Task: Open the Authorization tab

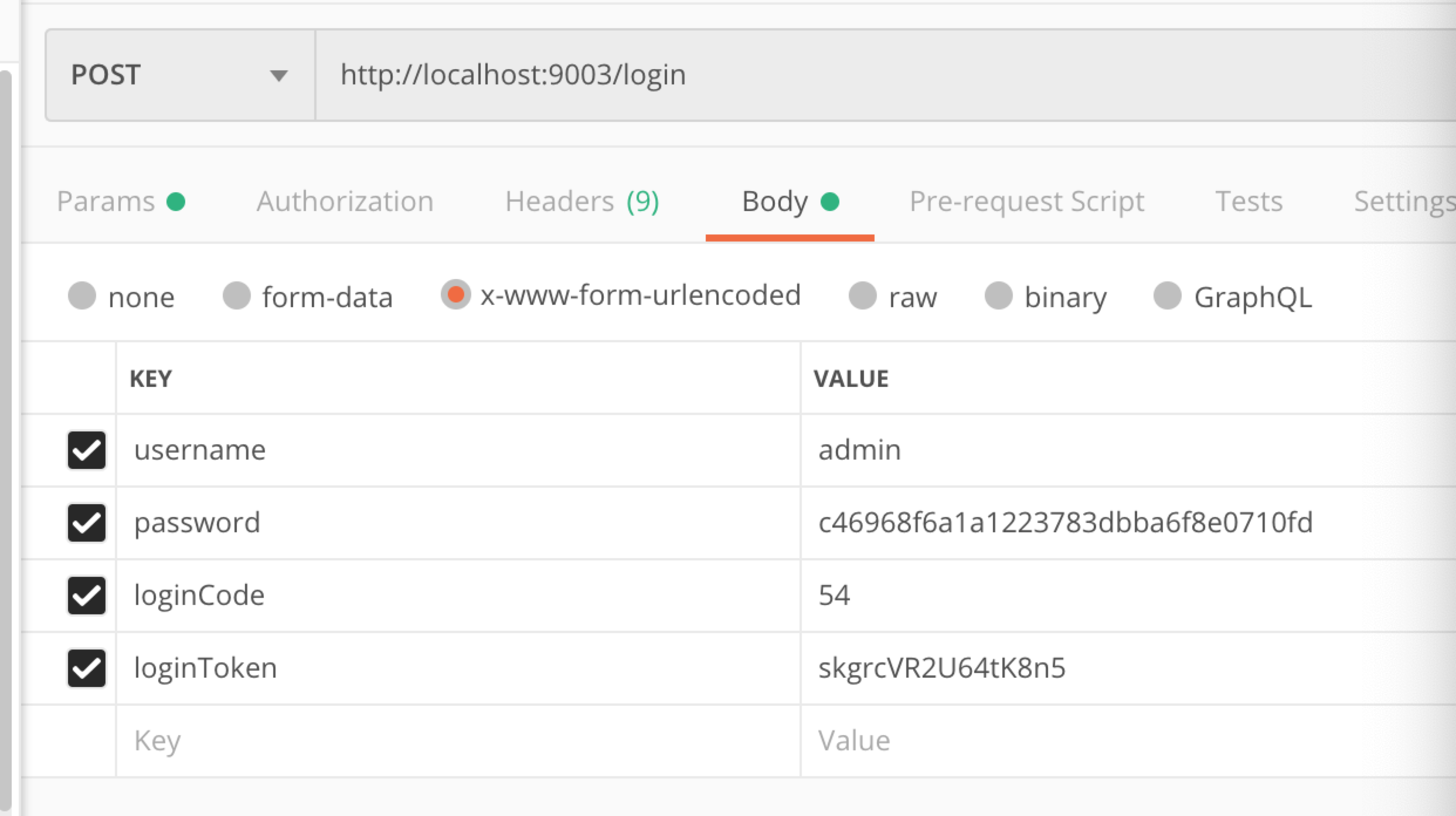Action: tap(345, 202)
